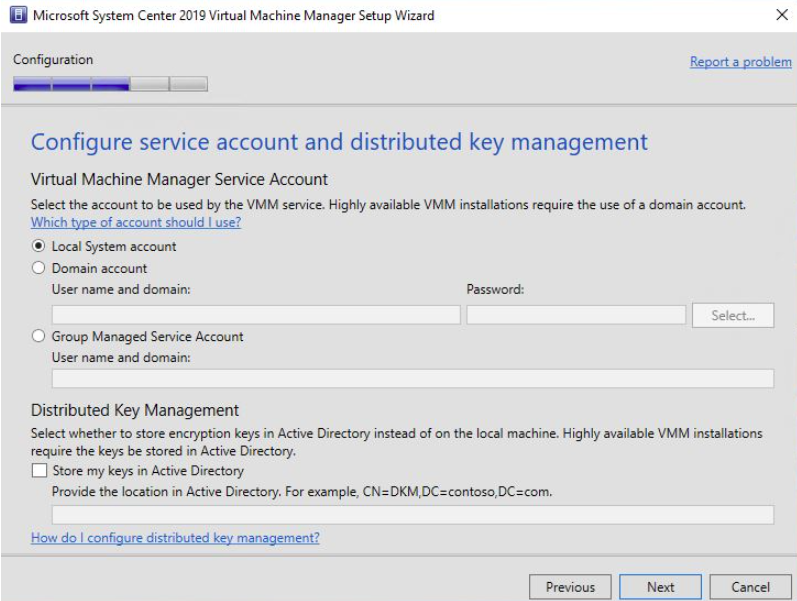Proceed with the Next button
The width and height of the screenshot is (797, 601).
click(660, 587)
